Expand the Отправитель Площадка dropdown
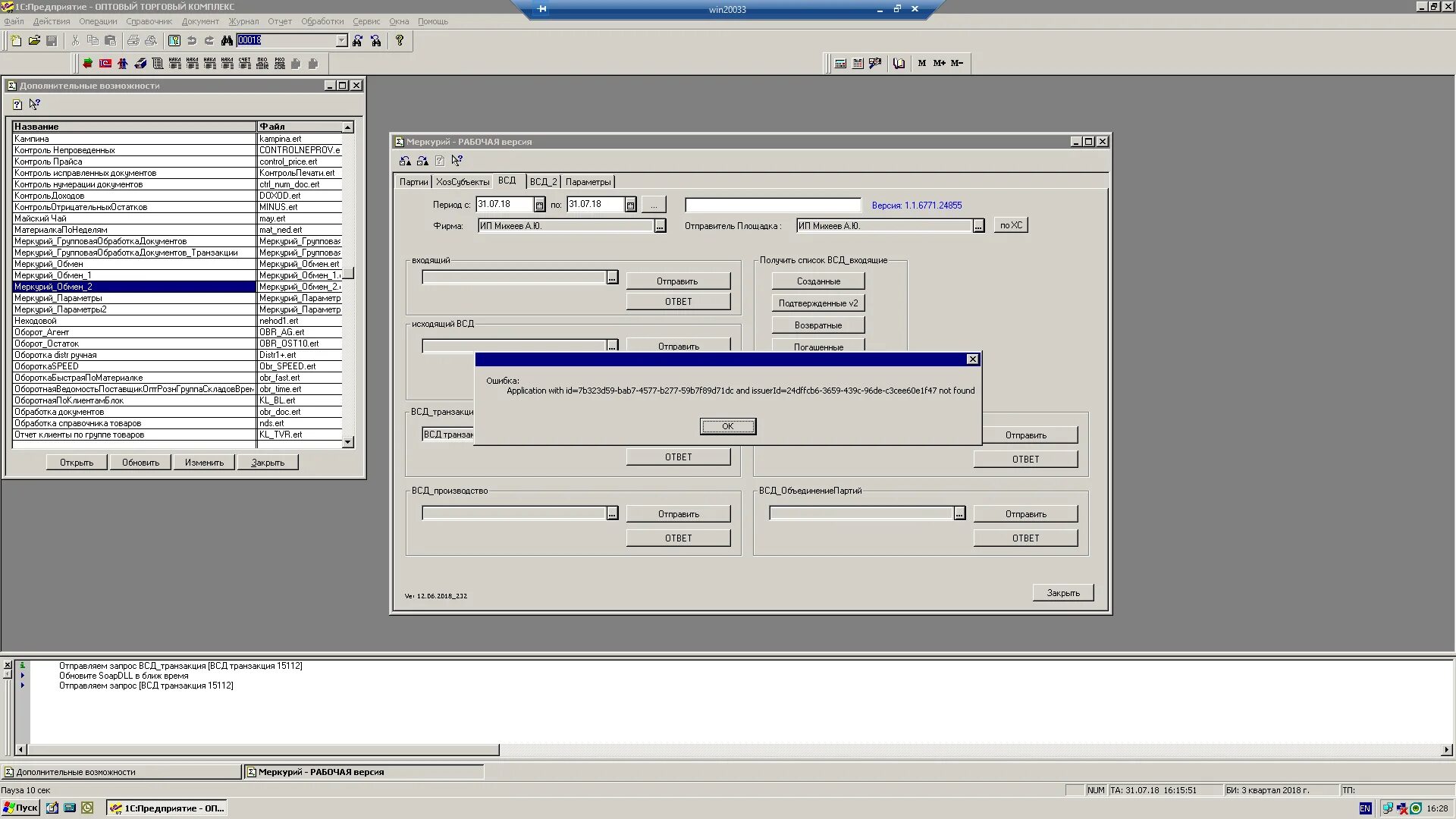1456x819 pixels. (977, 225)
